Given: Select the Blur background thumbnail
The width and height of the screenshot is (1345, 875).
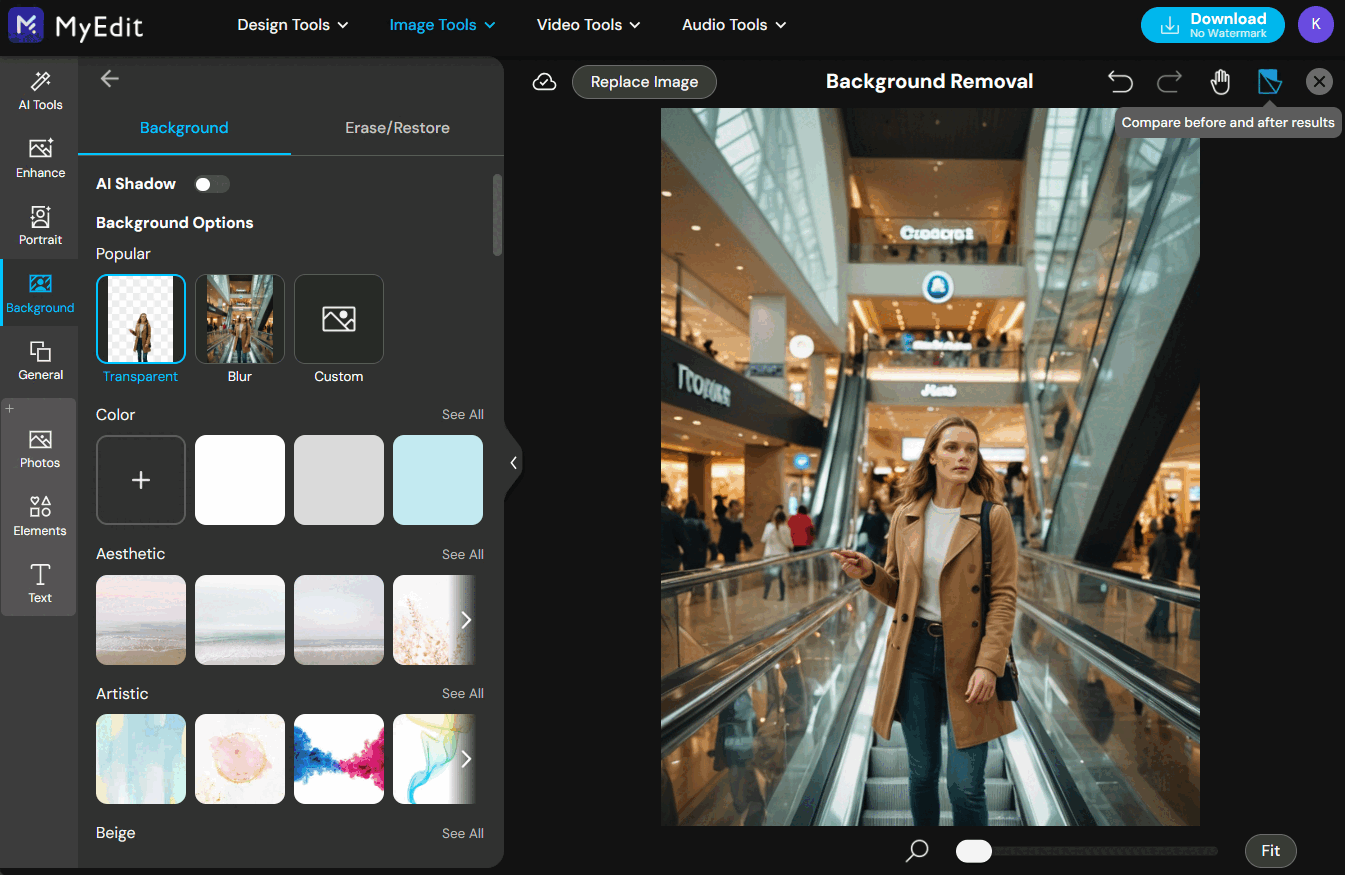Looking at the screenshot, I should (239, 318).
